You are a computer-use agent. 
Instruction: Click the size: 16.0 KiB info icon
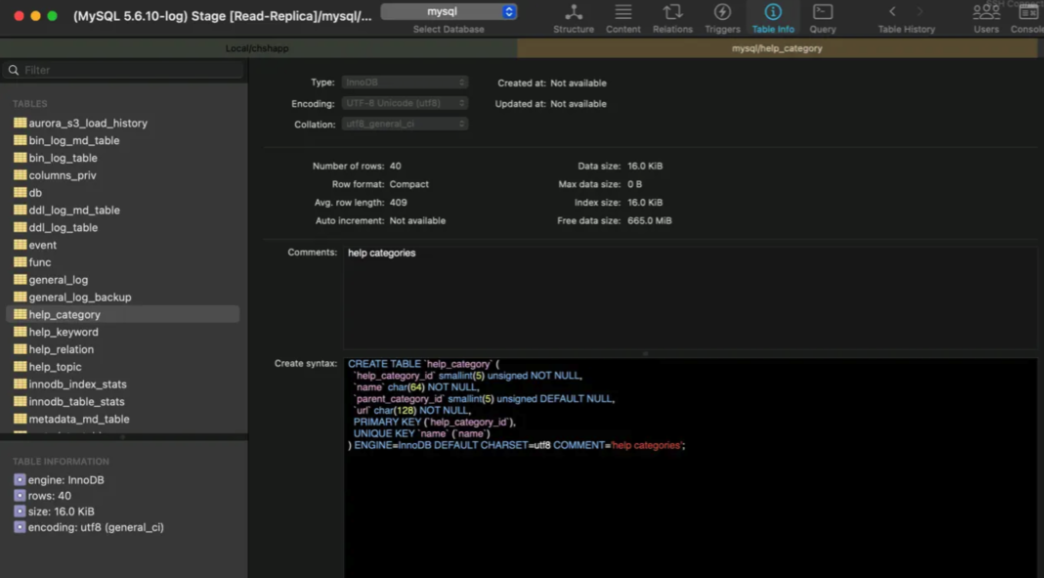point(19,511)
